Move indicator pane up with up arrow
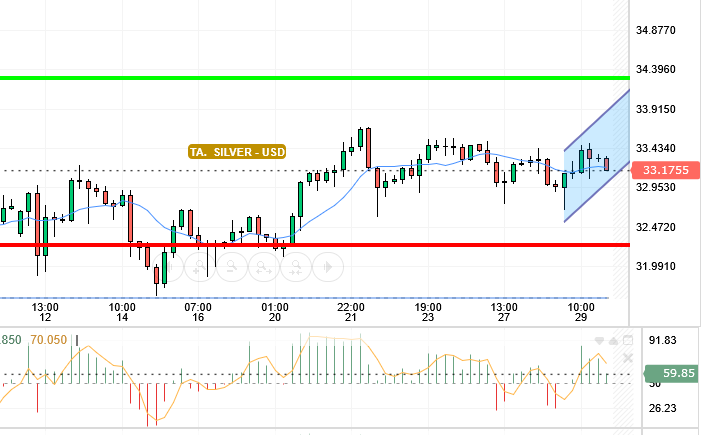The width and height of the screenshot is (703, 435). click(613, 341)
